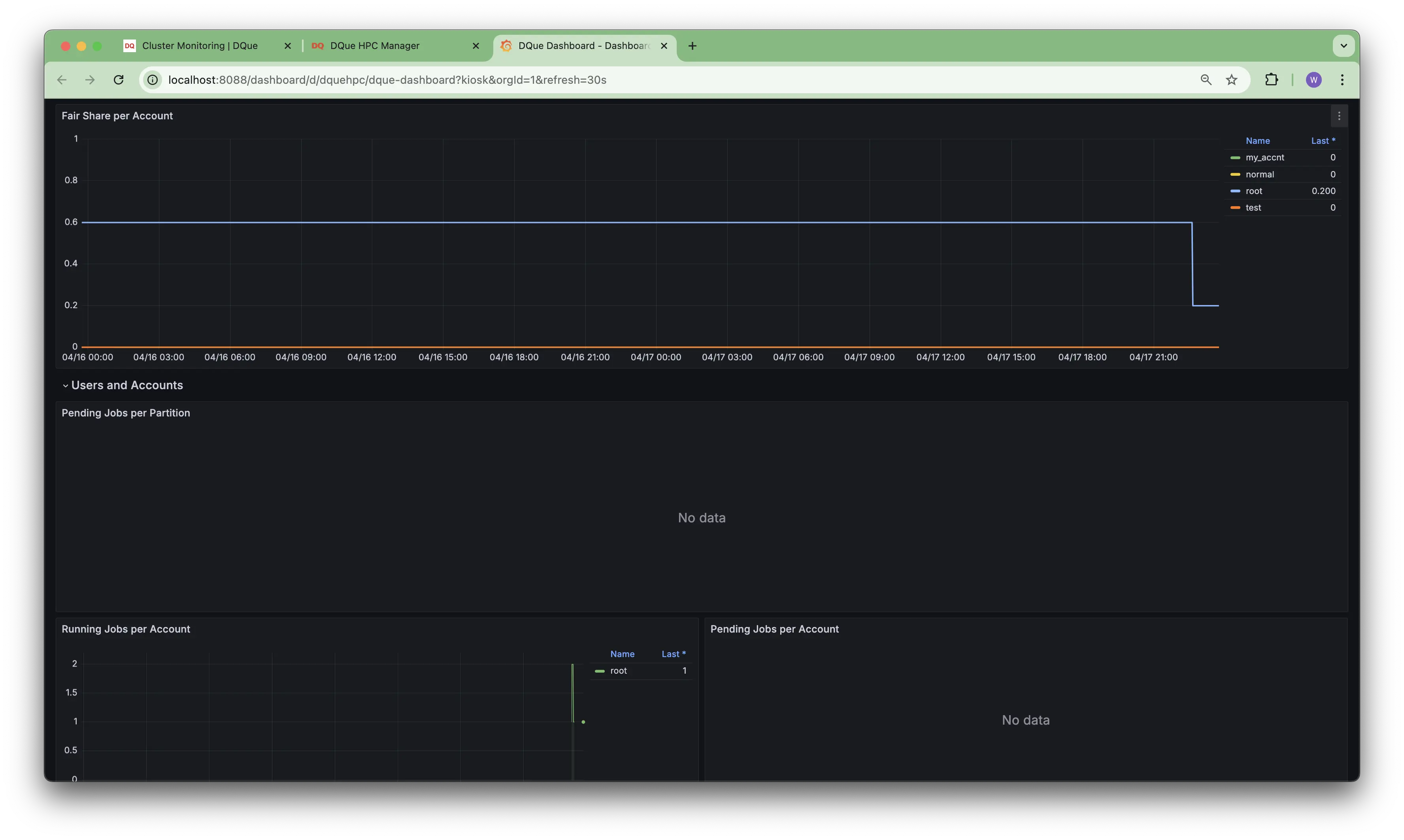Switch to DQue HPC Manager tab
The image size is (1404, 840).
pyautogui.click(x=375, y=46)
